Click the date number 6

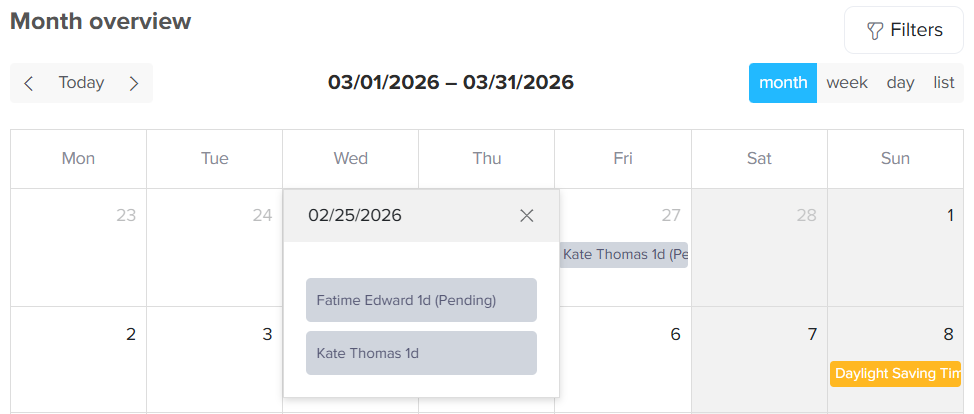(675, 334)
